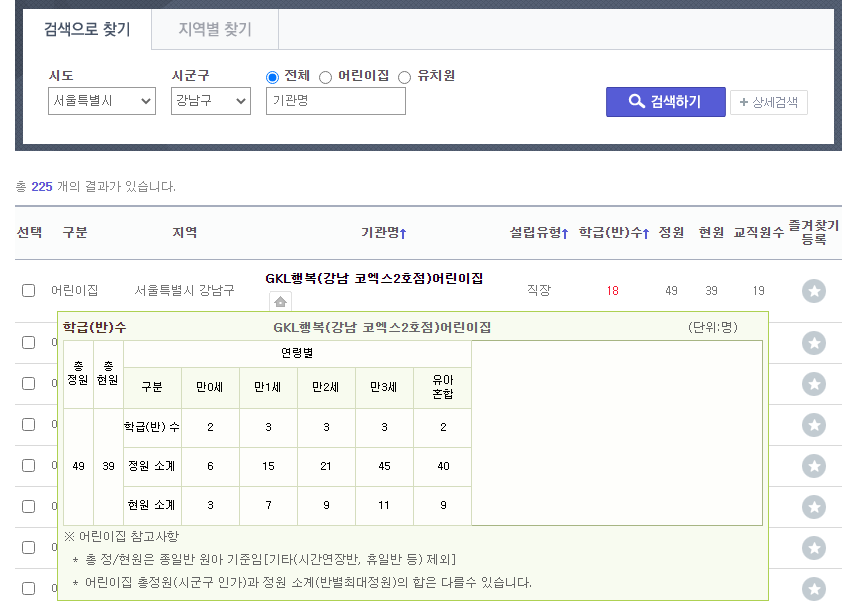The width and height of the screenshot is (855, 605).
Task: Select the 어린이집 radio option
Action: tap(325, 77)
